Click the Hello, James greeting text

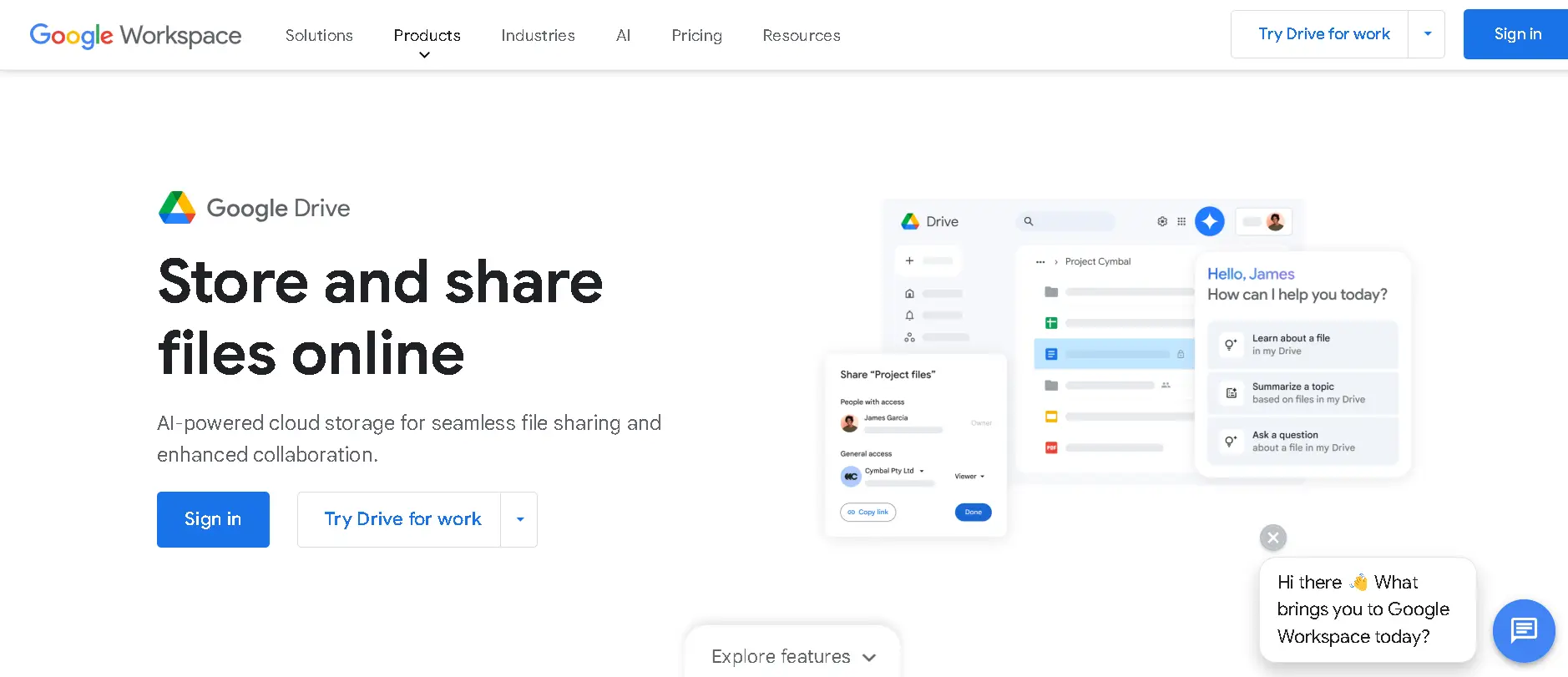pos(1251,274)
